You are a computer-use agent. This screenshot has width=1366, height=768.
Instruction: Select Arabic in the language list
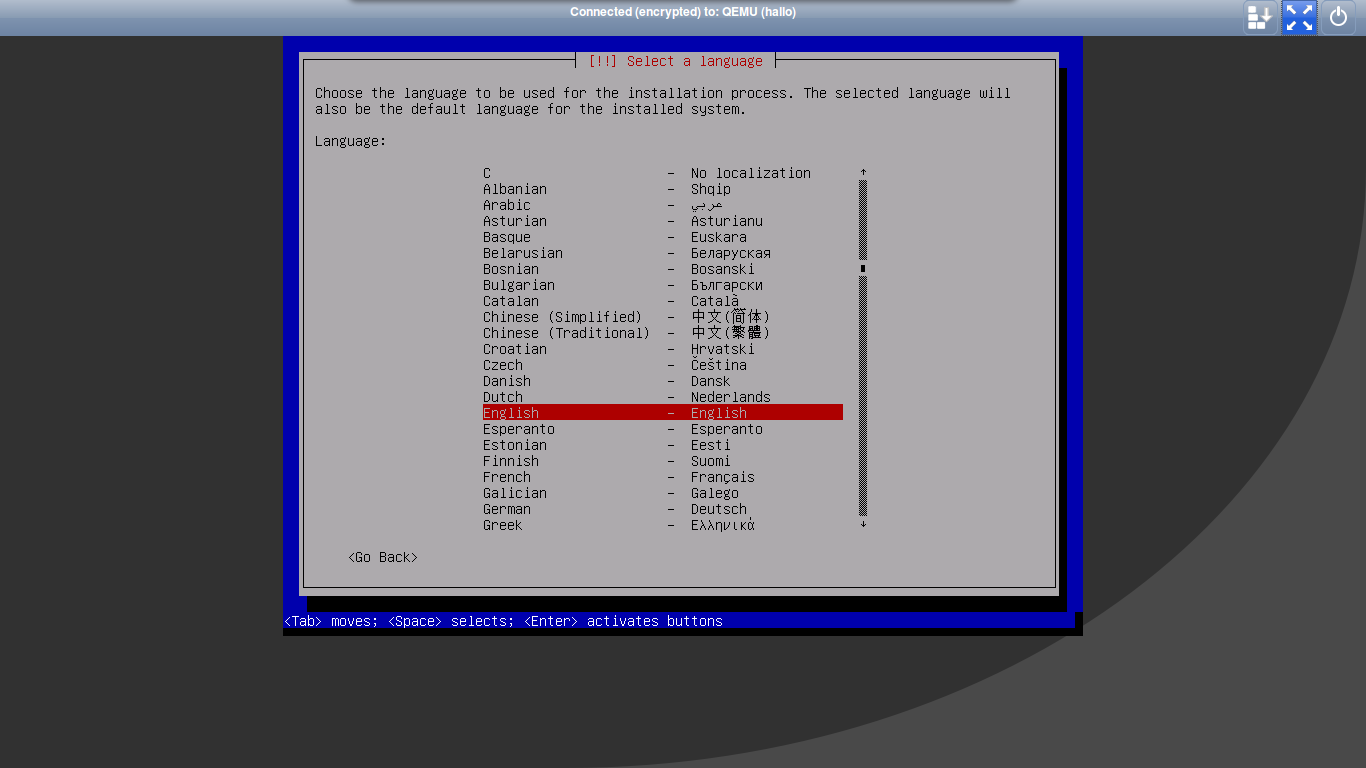663,205
